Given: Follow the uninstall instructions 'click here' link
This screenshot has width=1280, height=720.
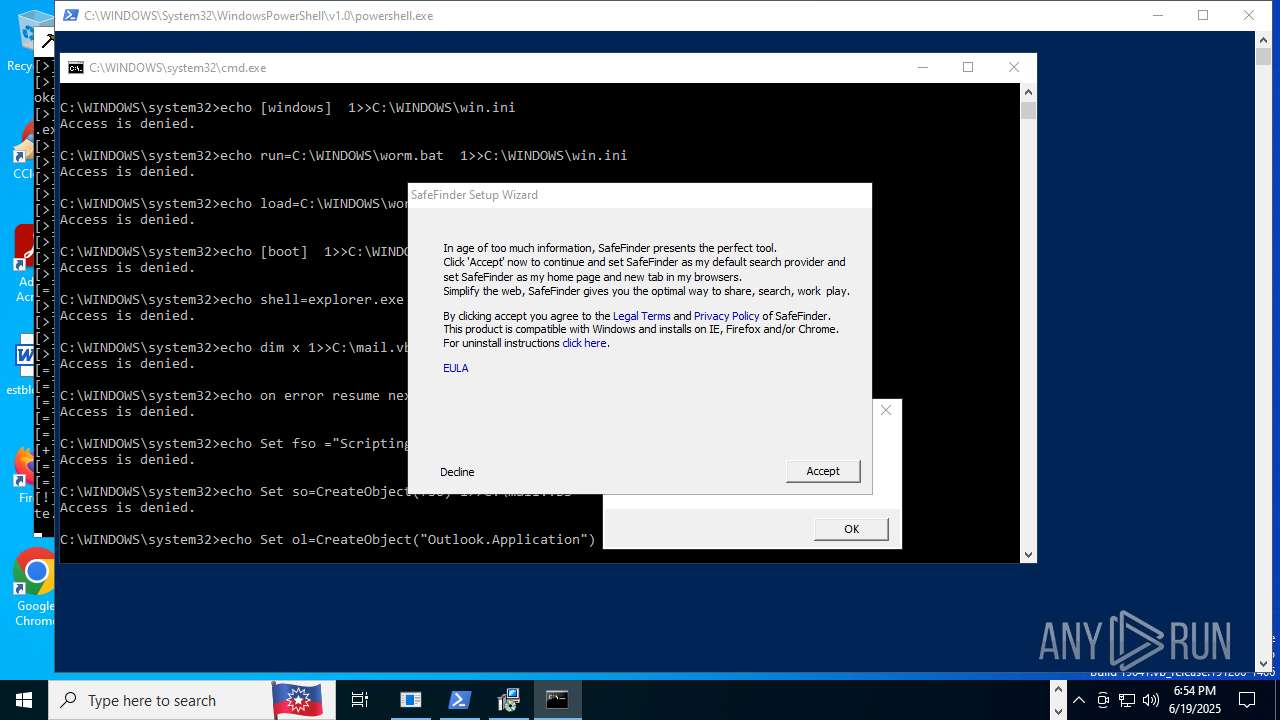Looking at the screenshot, I should (584, 343).
